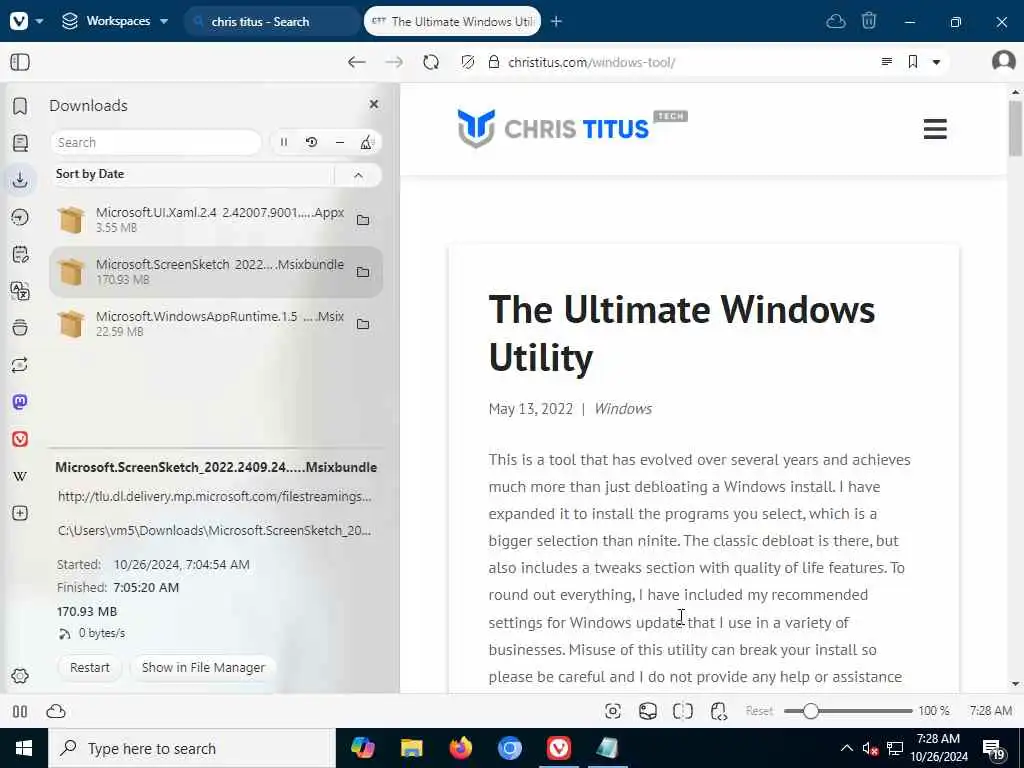Adjust the page zoom slider
1024x768 pixels.
tap(848, 711)
